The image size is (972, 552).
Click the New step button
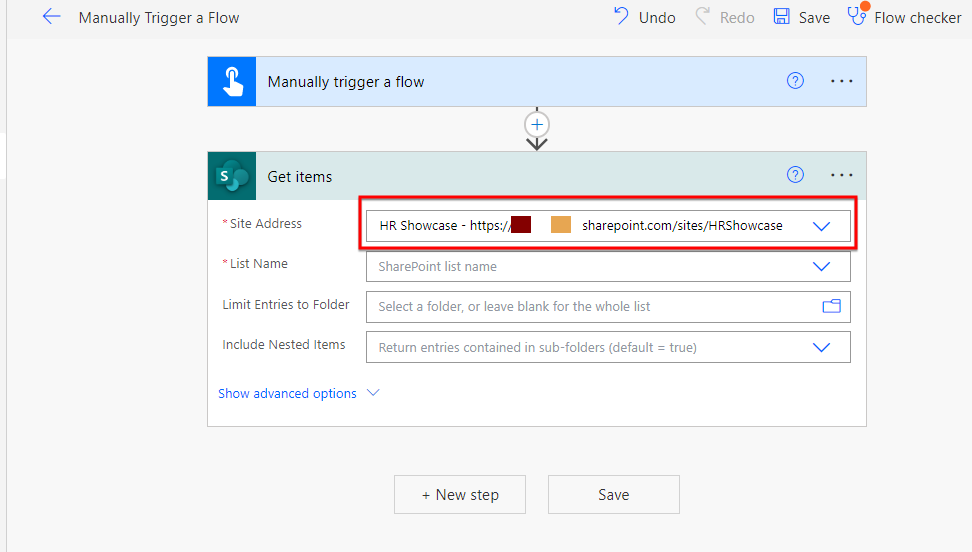click(x=460, y=494)
